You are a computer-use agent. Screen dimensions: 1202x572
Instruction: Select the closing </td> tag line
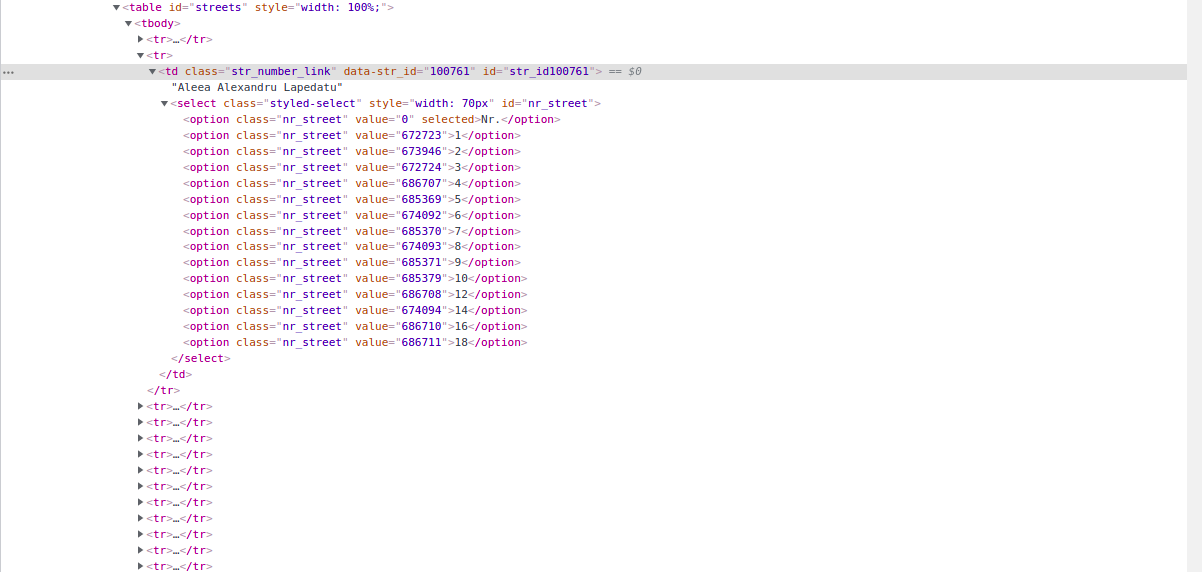(x=176, y=374)
